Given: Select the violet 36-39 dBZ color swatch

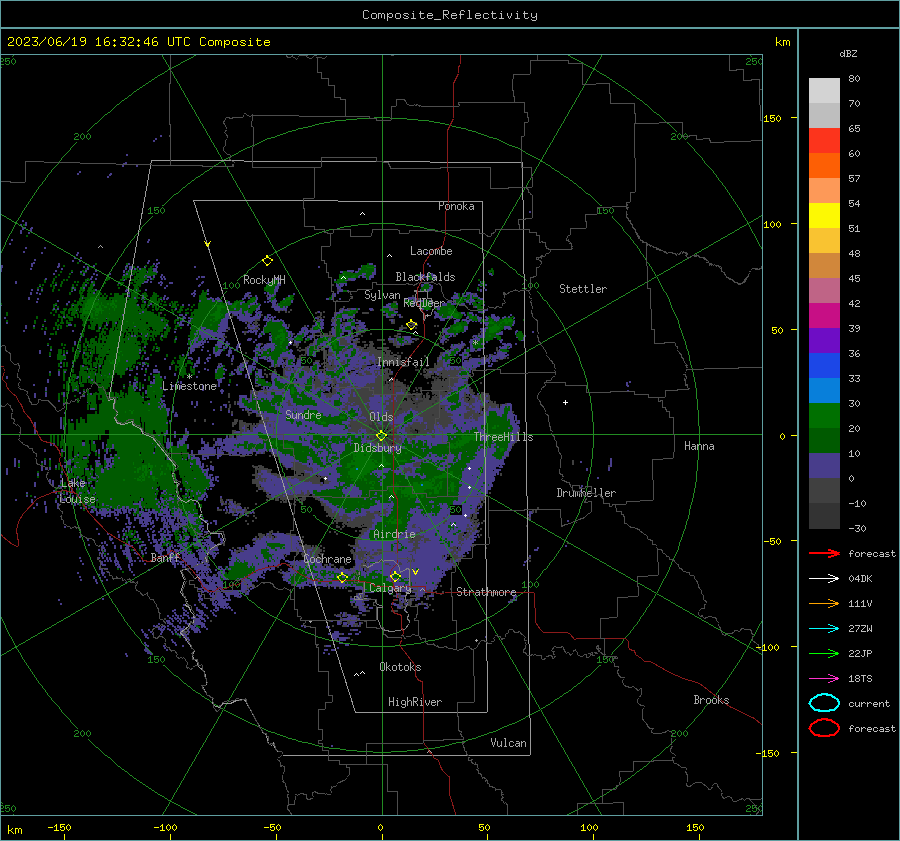Looking at the screenshot, I should point(824,341).
